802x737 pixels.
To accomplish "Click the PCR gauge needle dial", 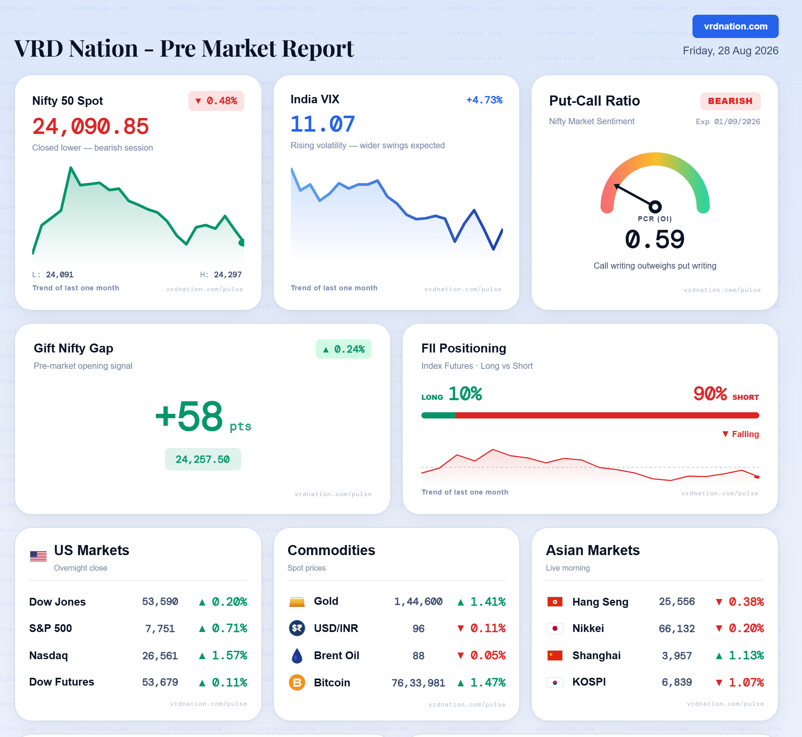I will click(x=655, y=183).
